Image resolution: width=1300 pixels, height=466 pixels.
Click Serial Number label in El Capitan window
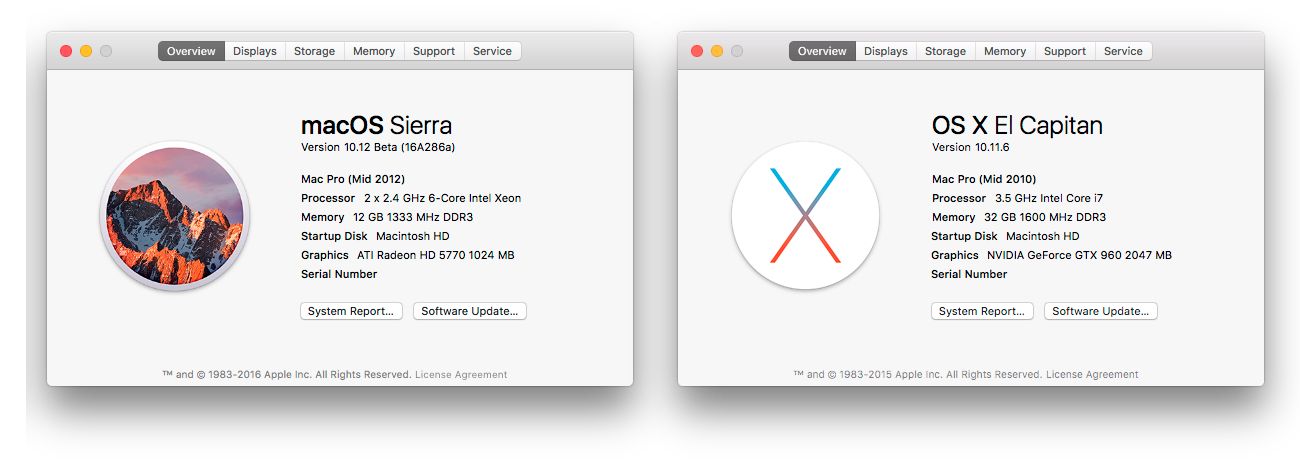(969, 274)
